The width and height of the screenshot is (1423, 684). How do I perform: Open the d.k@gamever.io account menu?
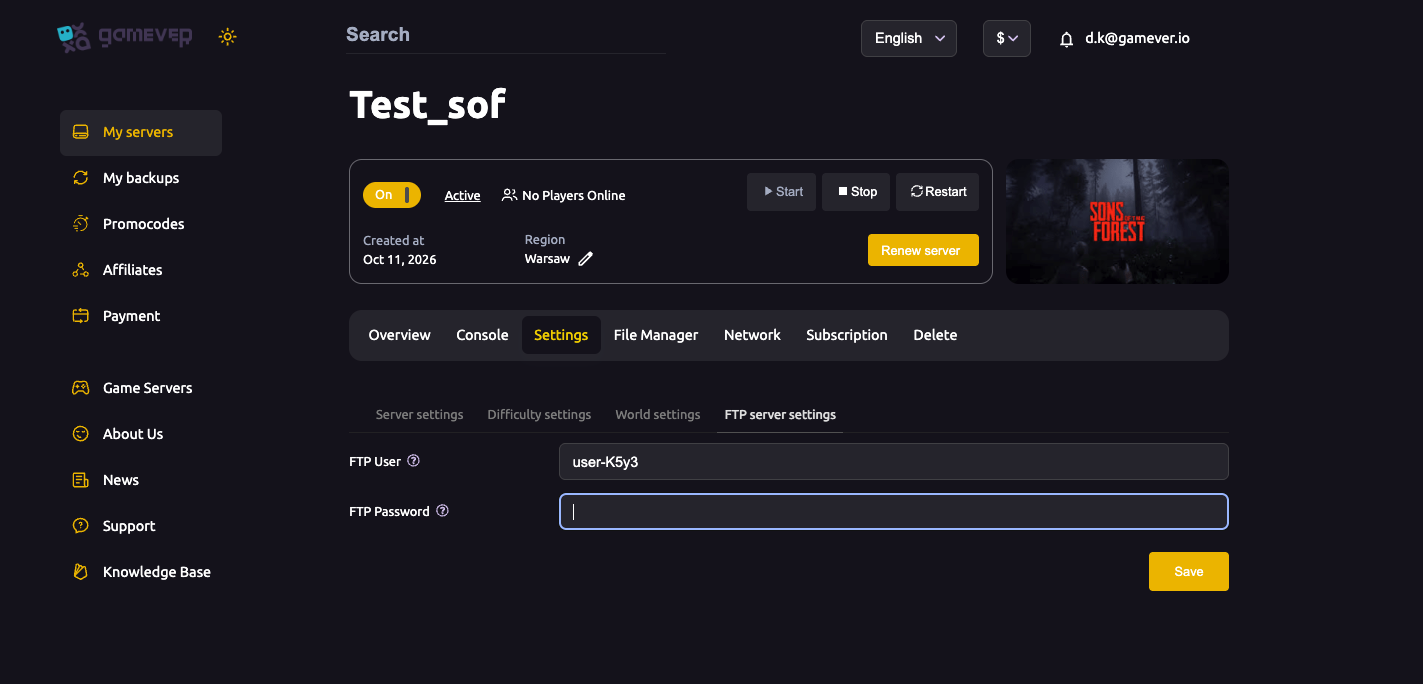pos(1137,39)
